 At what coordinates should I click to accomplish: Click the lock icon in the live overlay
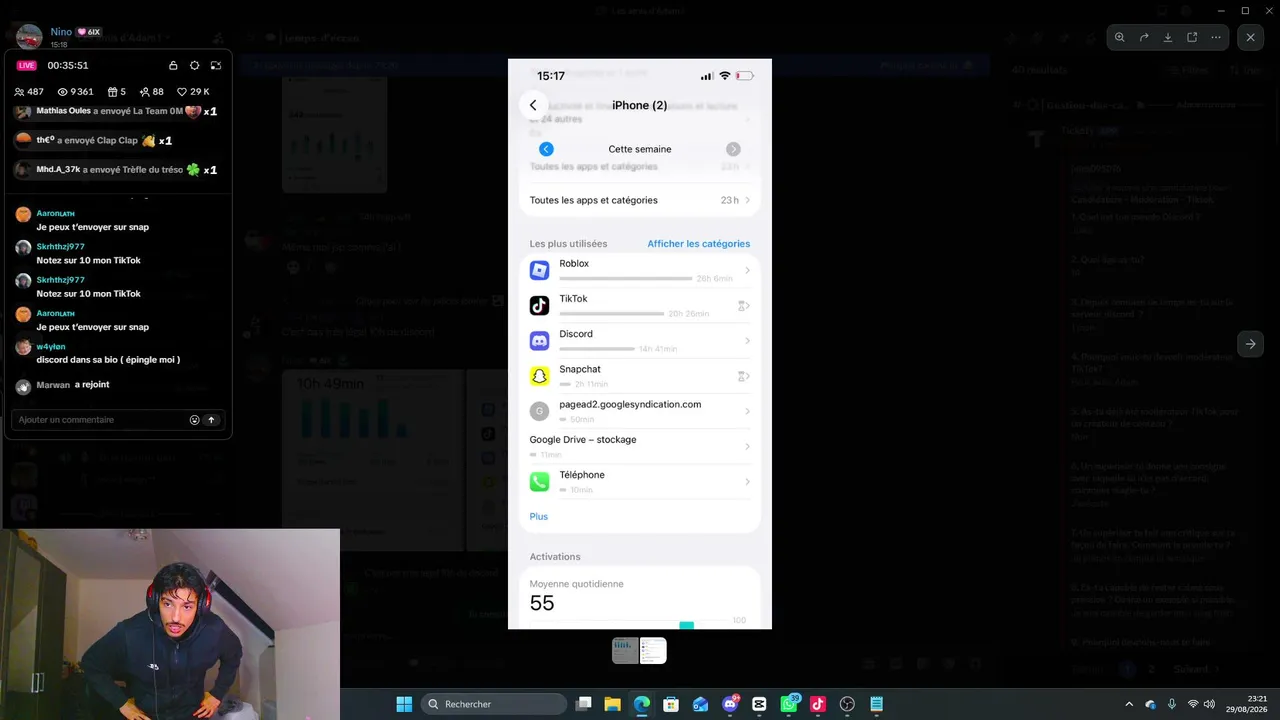(173, 65)
